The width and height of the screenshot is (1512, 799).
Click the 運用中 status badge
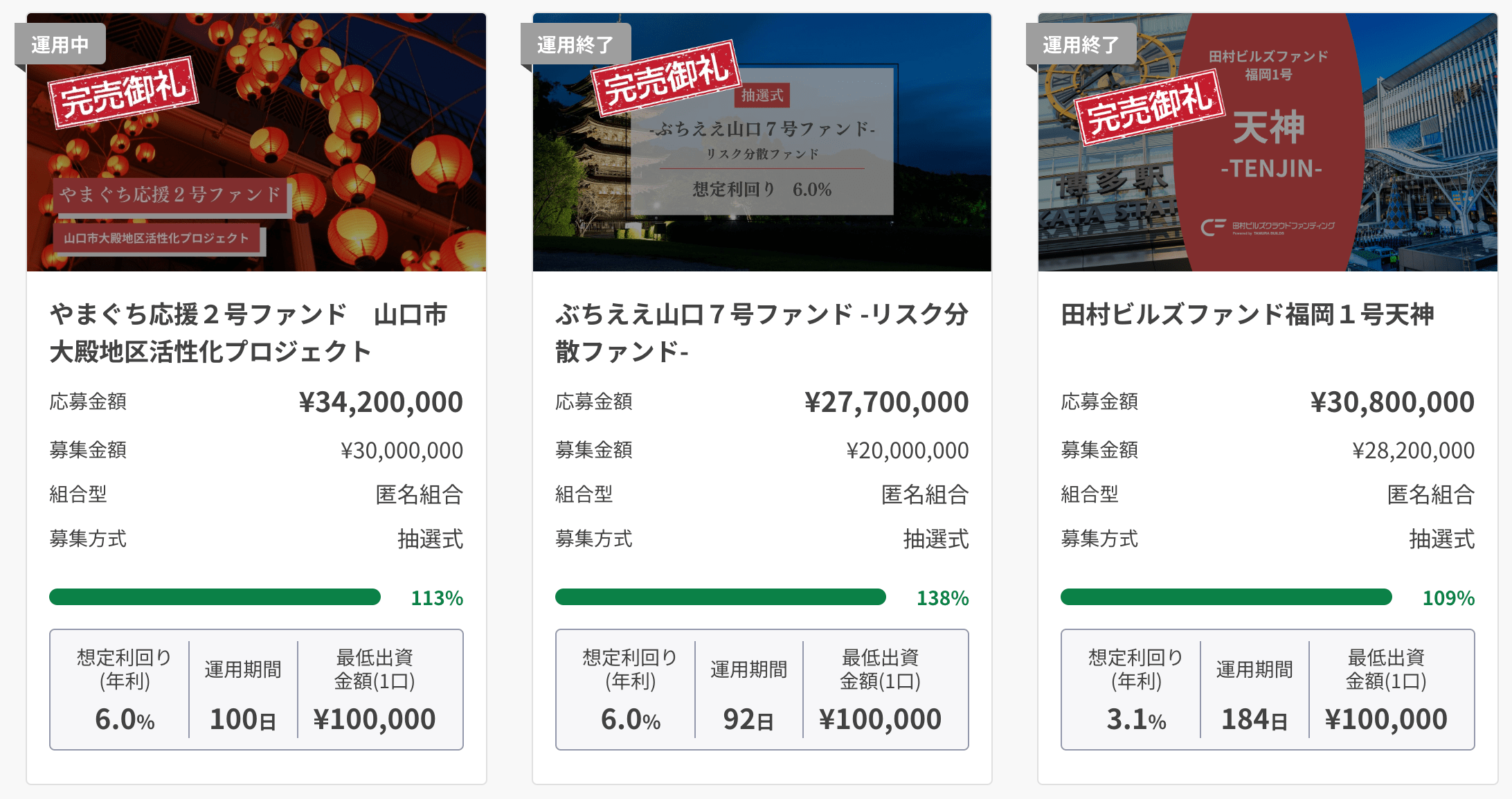pos(60,44)
